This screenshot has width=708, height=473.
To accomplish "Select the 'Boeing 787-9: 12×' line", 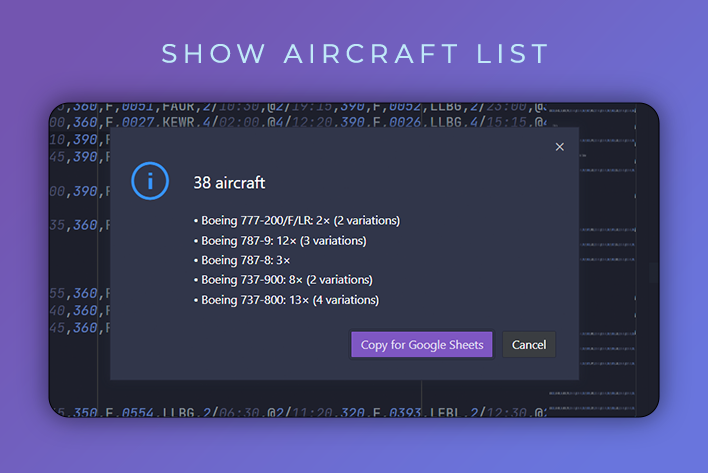I will 280,241.
